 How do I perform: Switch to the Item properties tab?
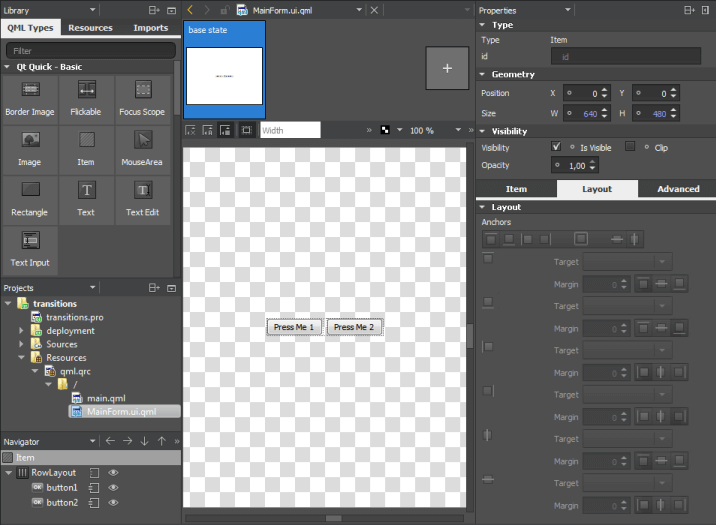tap(516, 189)
